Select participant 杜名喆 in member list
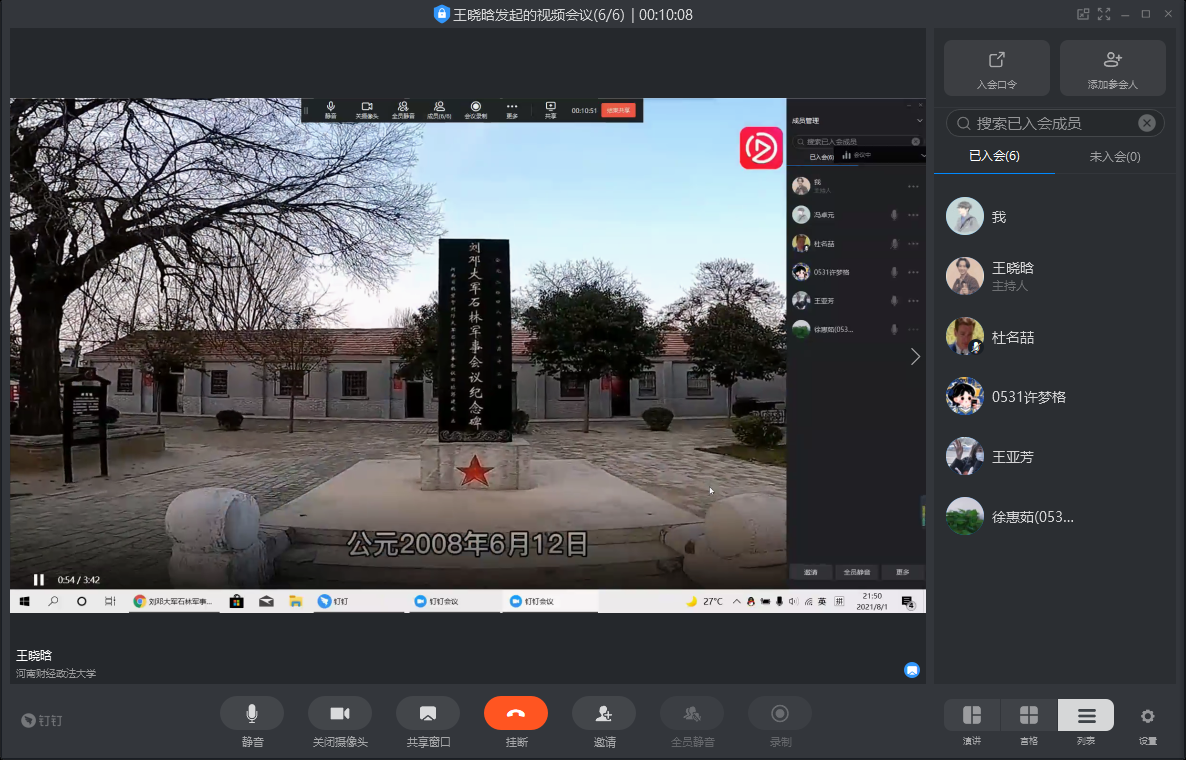 point(1012,337)
